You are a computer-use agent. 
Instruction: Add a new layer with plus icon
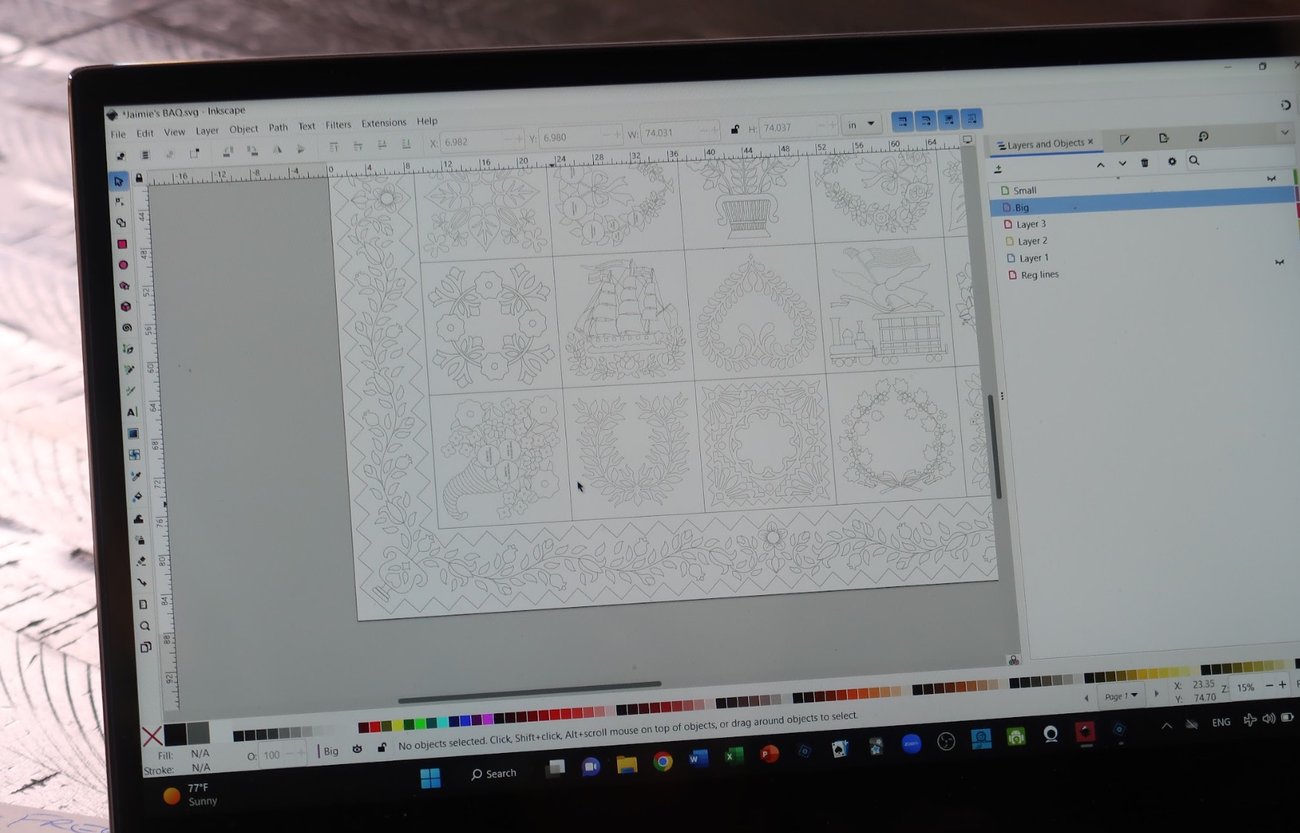point(998,168)
